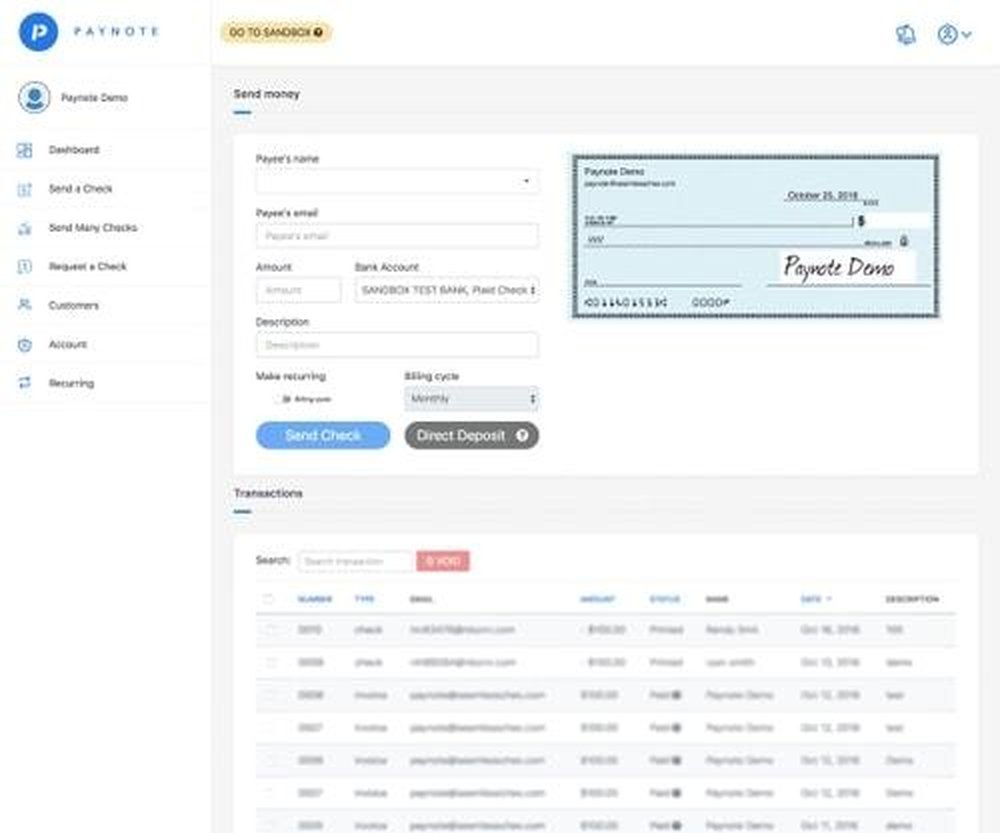
Task: Click the Direct Deposit button
Action: tap(472, 436)
